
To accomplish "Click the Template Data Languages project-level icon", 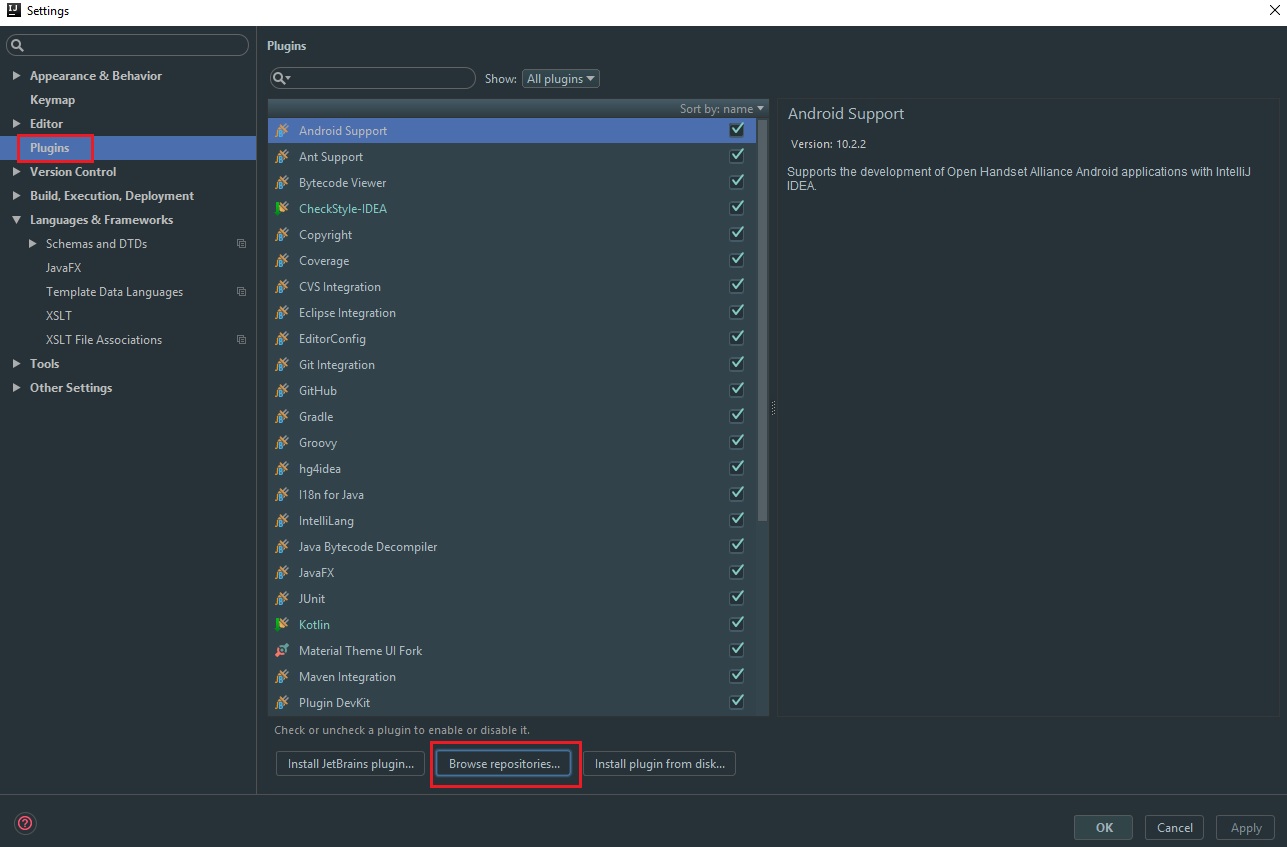I will click(x=241, y=292).
